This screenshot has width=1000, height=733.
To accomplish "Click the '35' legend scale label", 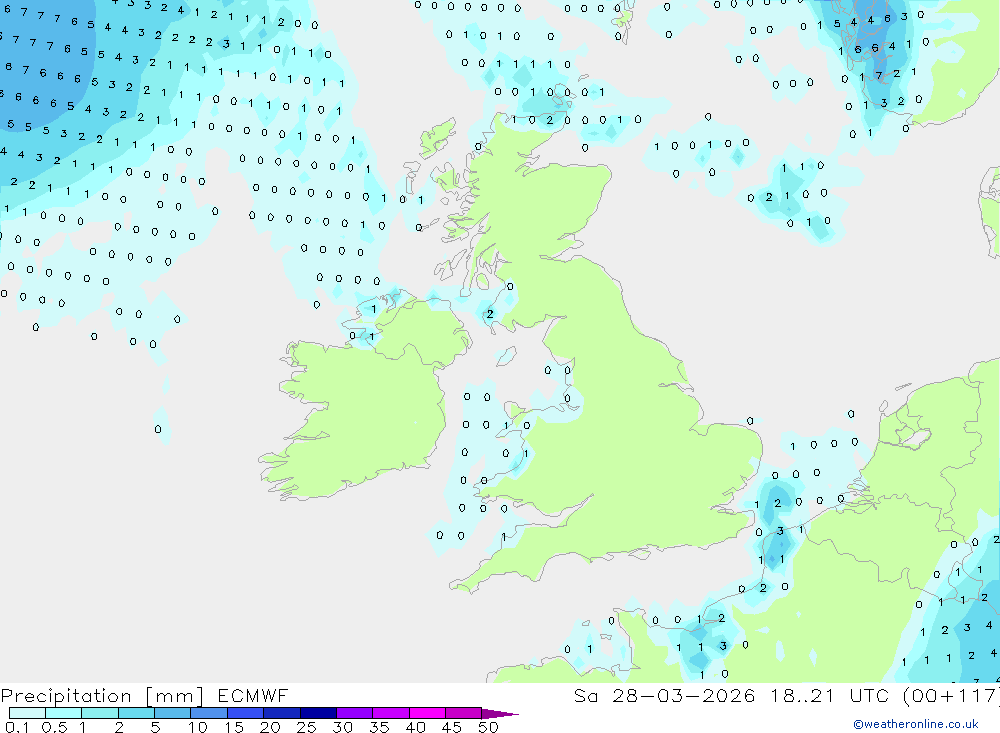I will [379, 727].
